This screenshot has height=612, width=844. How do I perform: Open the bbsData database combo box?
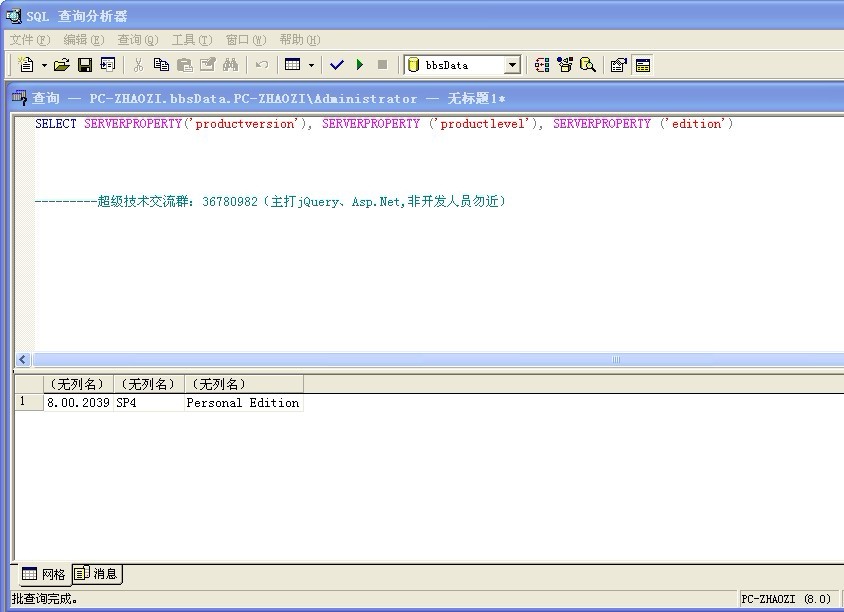463,65
